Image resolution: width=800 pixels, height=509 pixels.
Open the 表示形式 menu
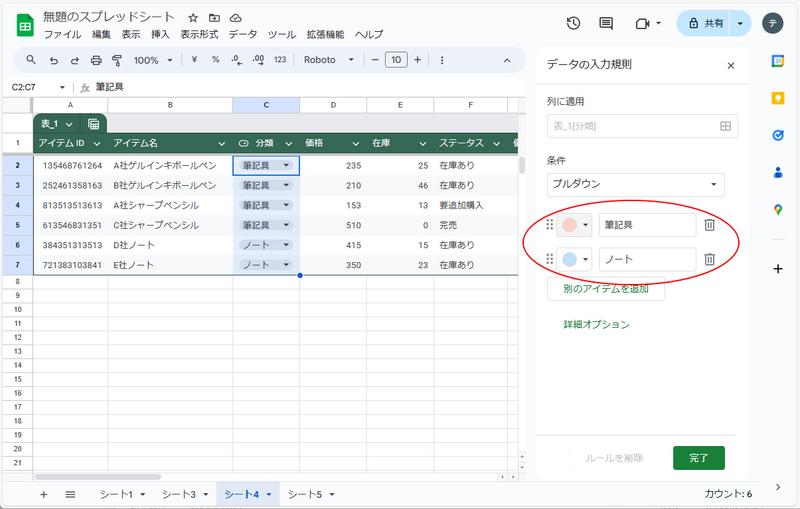point(199,35)
